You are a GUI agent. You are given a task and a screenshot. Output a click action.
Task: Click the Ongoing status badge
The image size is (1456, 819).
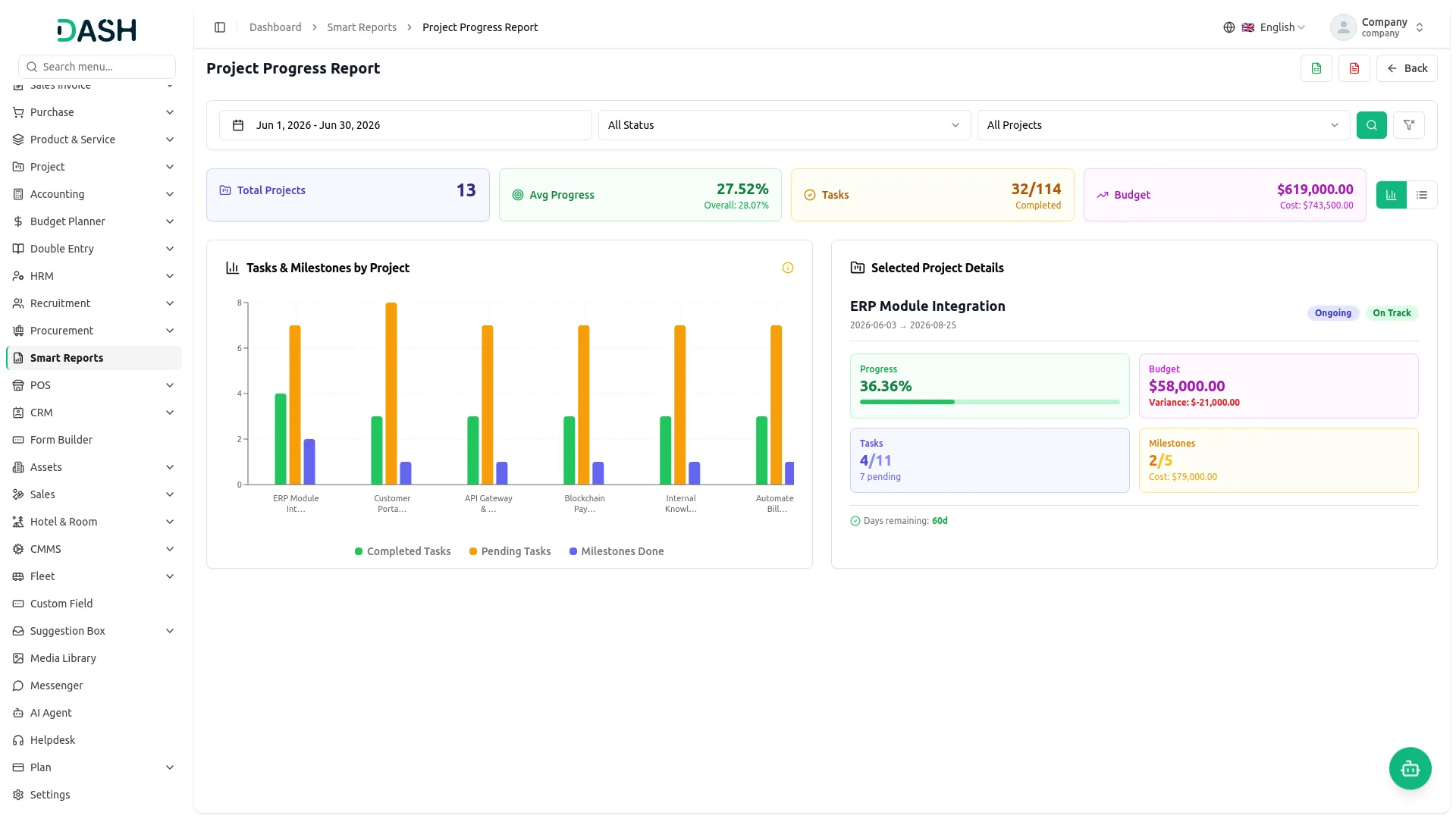pos(1332,313)
